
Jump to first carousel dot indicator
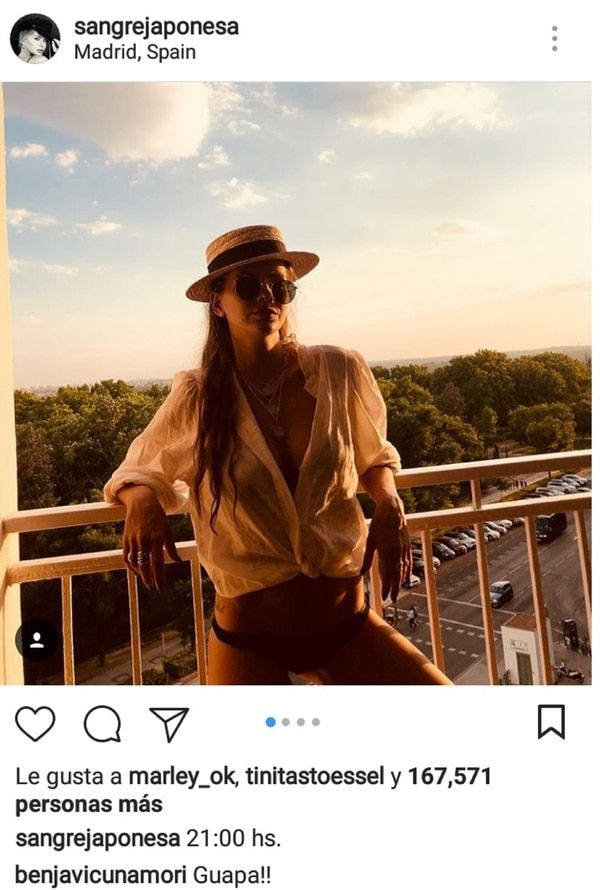(x=271, y=721)
